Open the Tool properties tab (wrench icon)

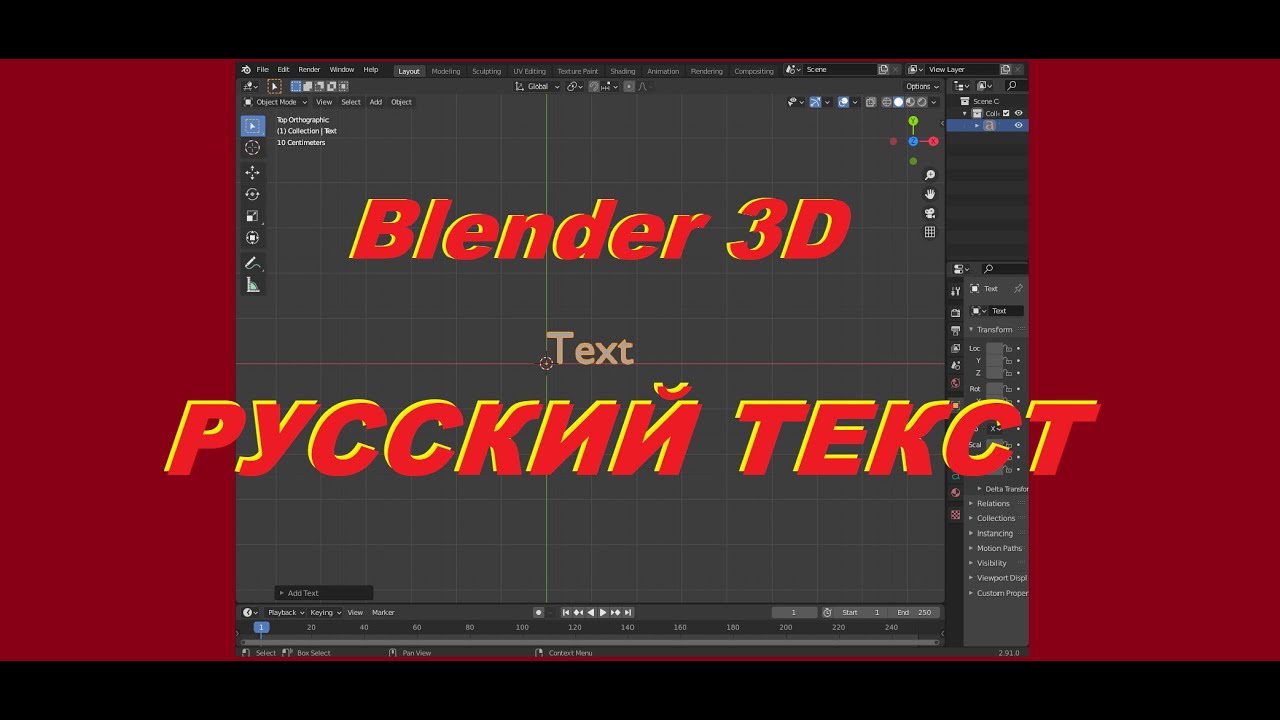(x=956, y=291)
